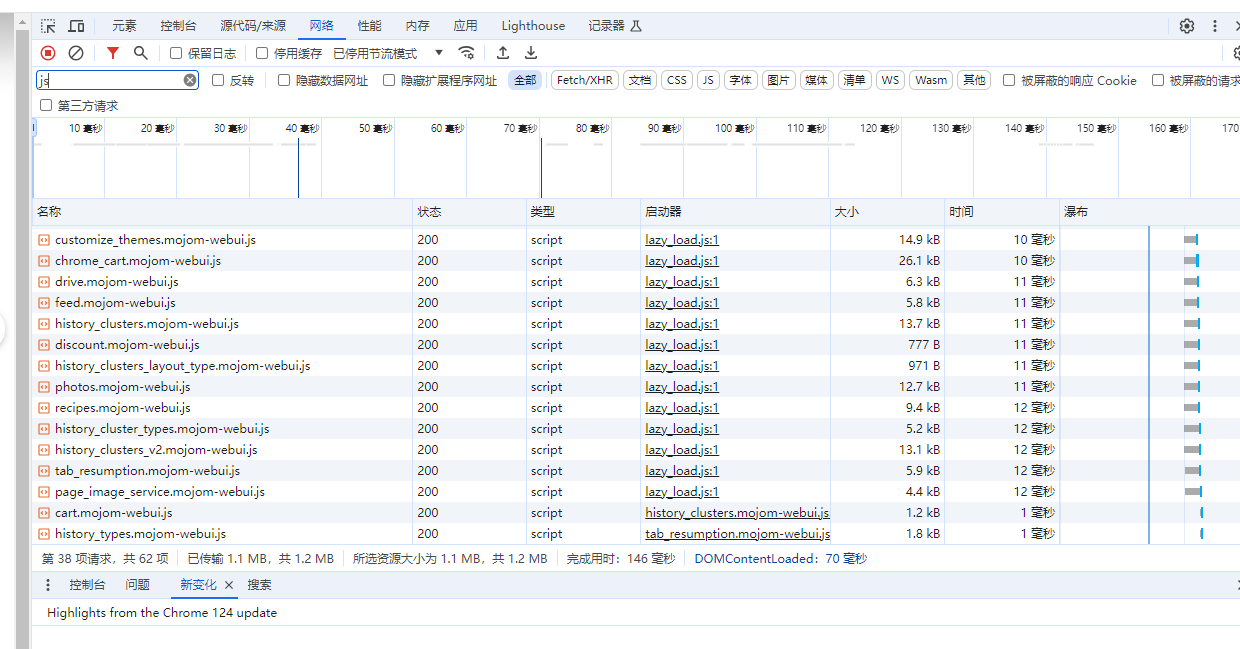Check 被屏蔽的响应 Cookie option
The width and height of the screenshot is (1240, 649).
point(1009,80)
